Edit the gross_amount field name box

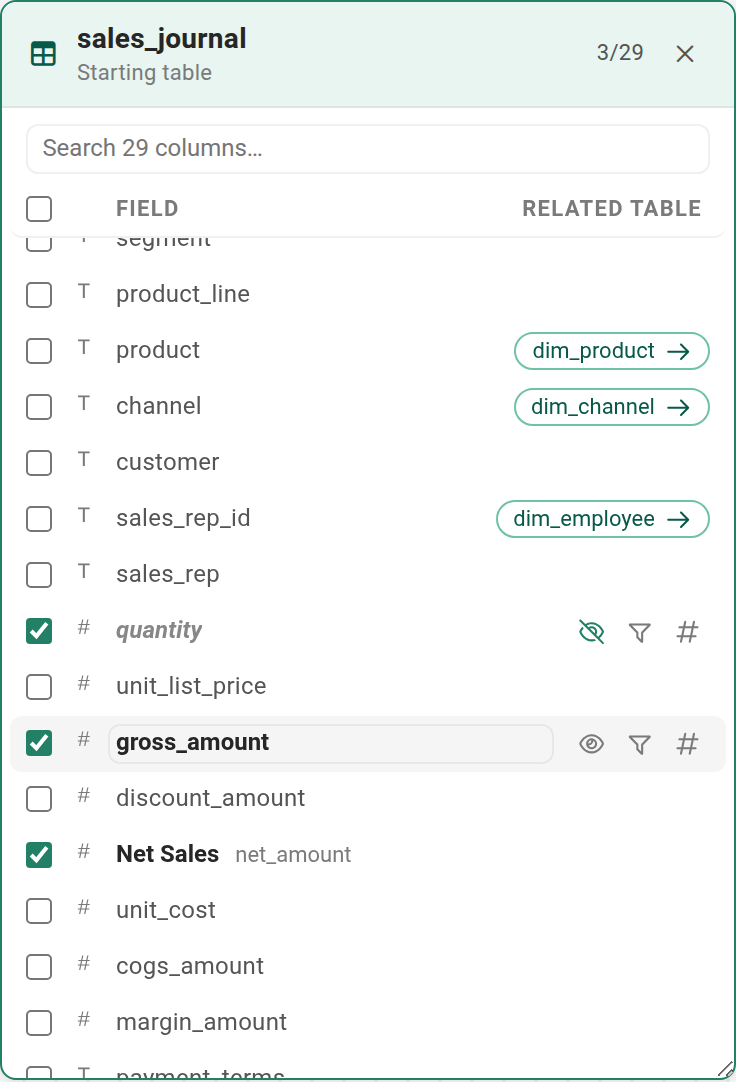(330, 743)
